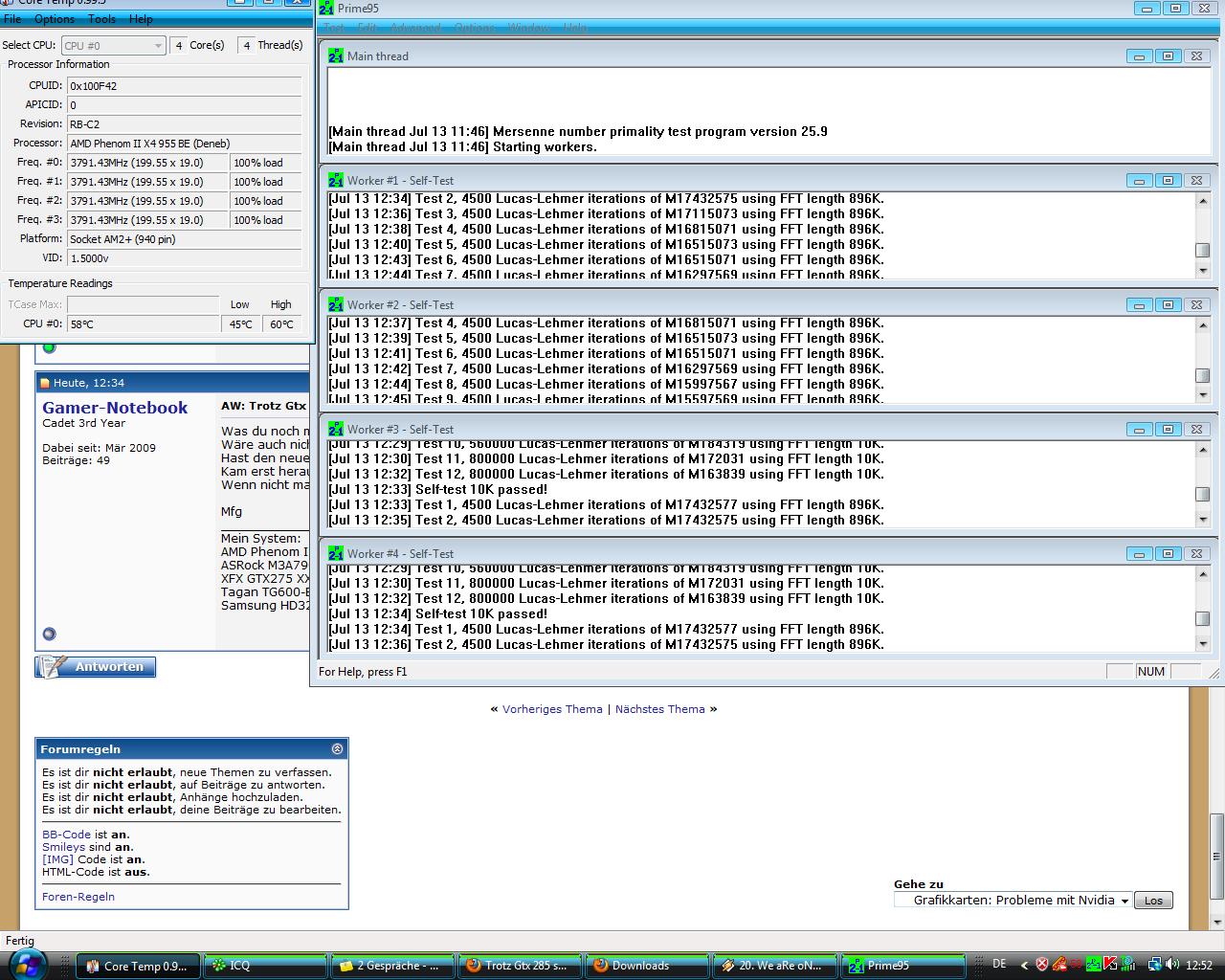Screen dimensions: 1225x980
Task: Click the report post icon under Gamer-Notebook
Action: [x=49, y=634]
